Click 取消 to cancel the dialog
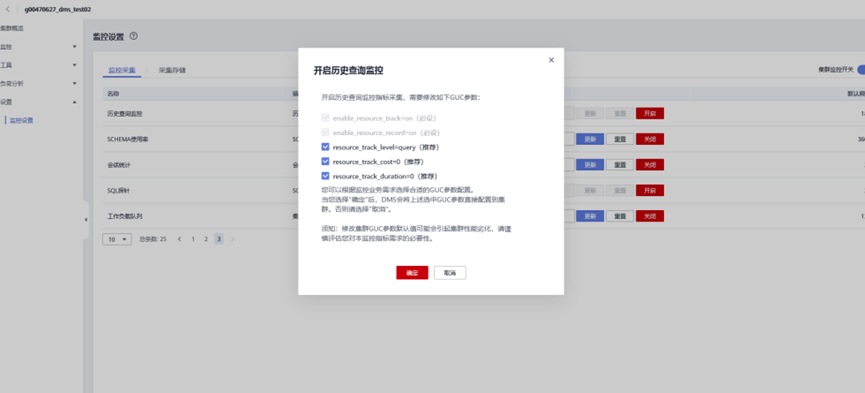The image size is (865, 393). 450,273
